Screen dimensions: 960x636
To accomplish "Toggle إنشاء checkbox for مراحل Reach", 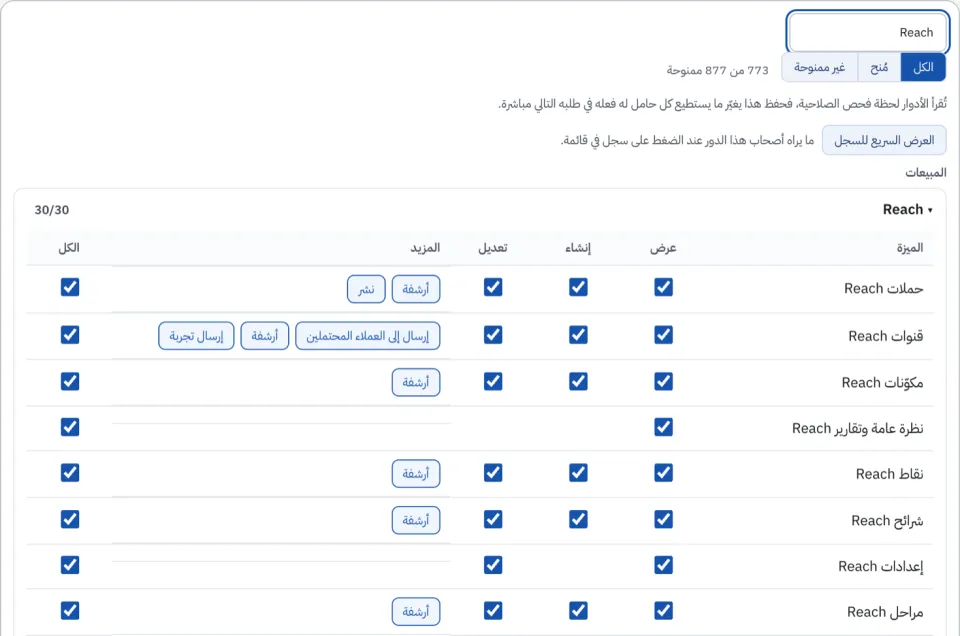I will point(578,610).
